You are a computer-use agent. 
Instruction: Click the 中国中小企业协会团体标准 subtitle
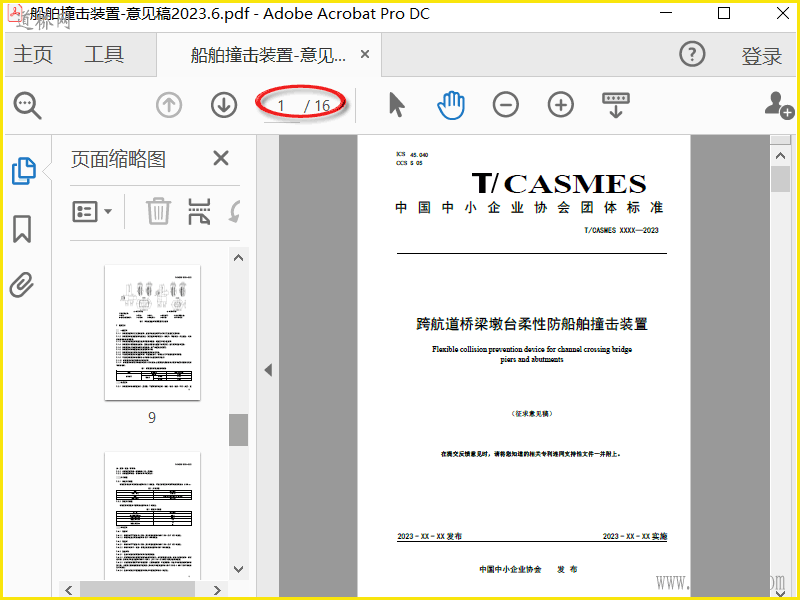(x=529, y=207)
